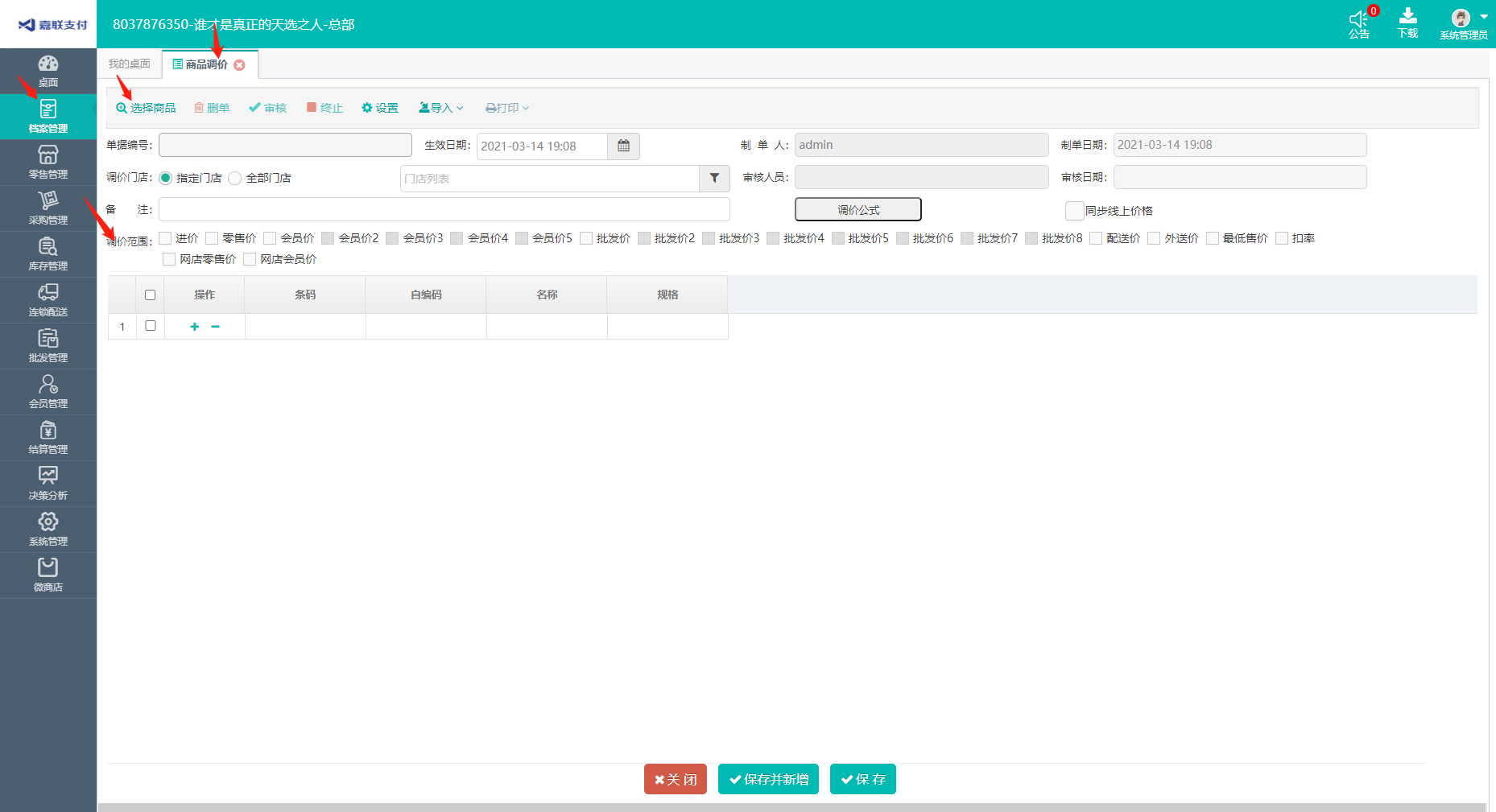Image resolution: width=1496 pixels, height=812 pixels.
Task: Open the 门店列表 combo box
Action: pos(549,179)
